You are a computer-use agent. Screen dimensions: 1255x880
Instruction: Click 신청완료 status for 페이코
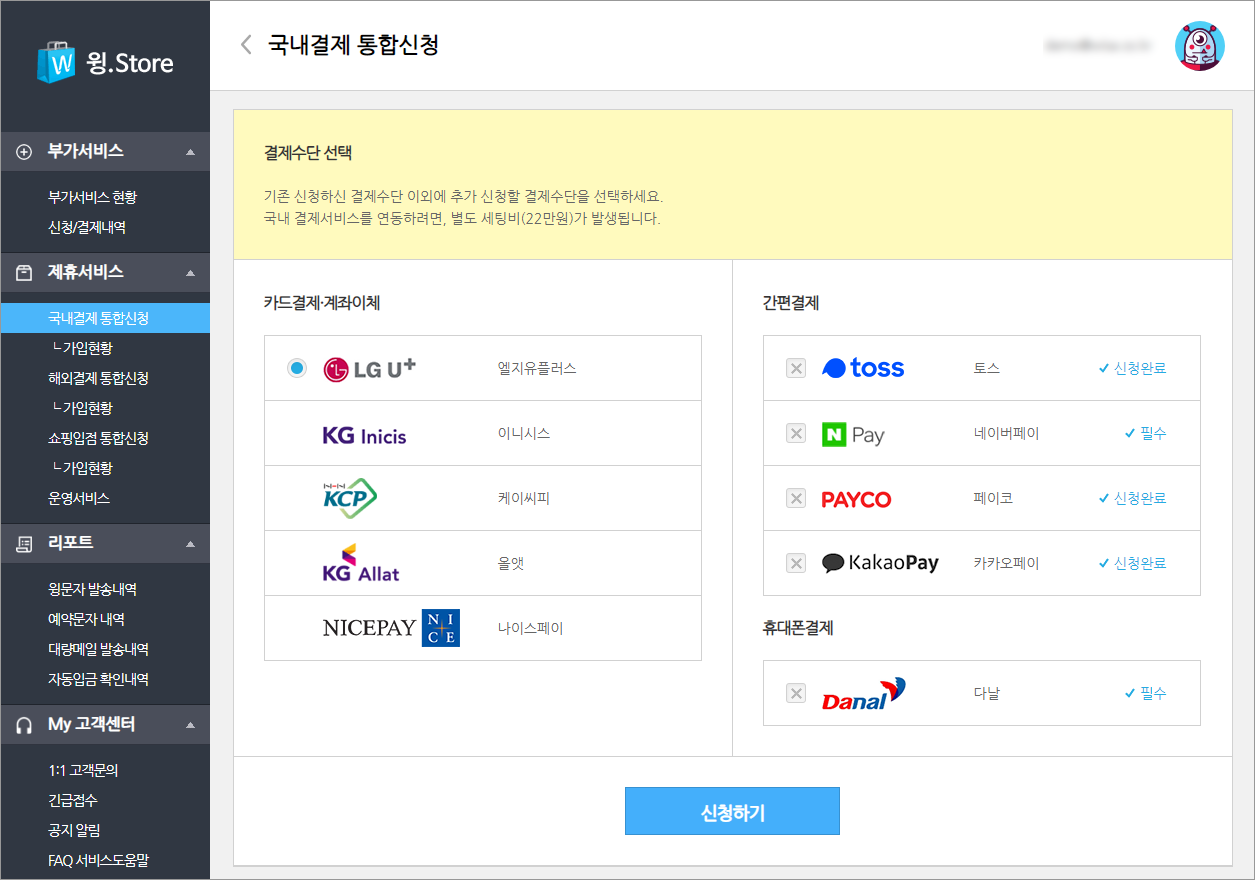pyautogui.click(x=1132, y=498)
